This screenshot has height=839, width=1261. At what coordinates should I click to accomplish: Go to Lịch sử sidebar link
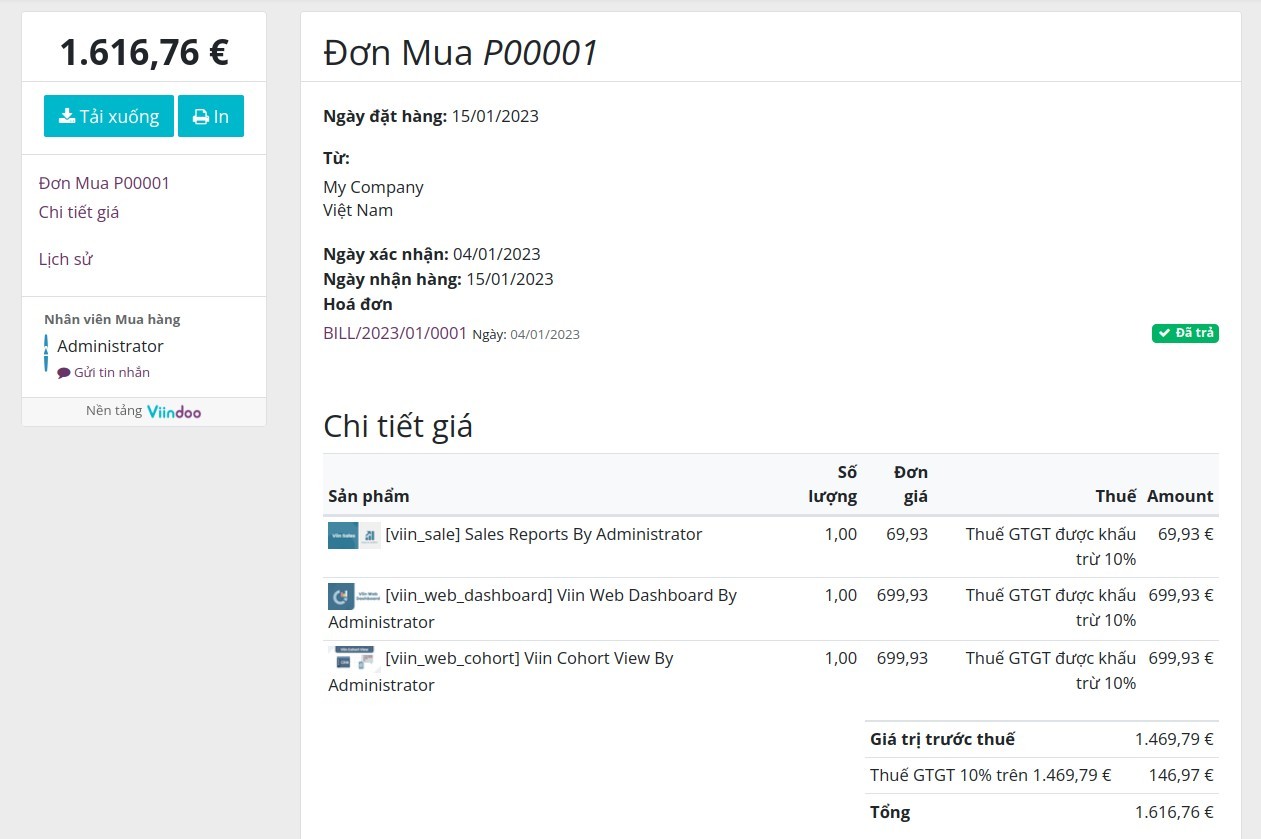point(66,259)
